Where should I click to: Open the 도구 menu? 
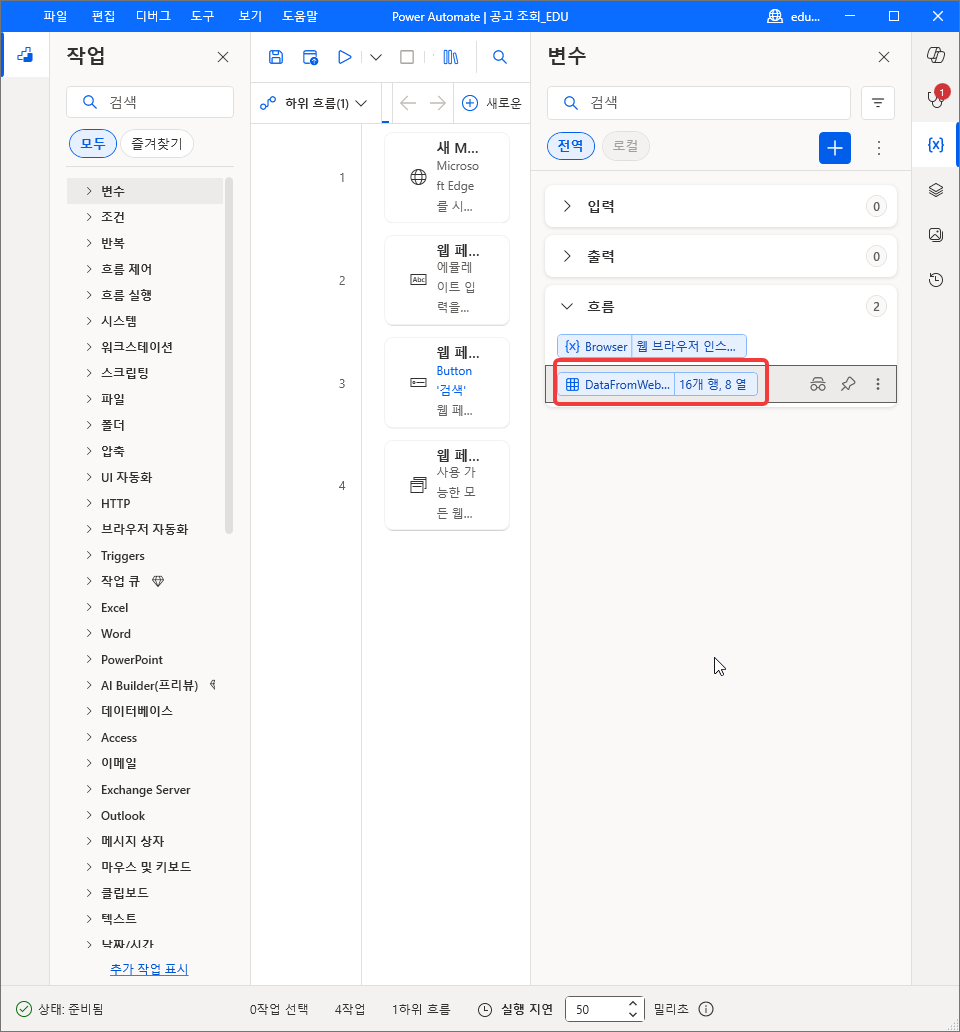(x=203, y=16)
